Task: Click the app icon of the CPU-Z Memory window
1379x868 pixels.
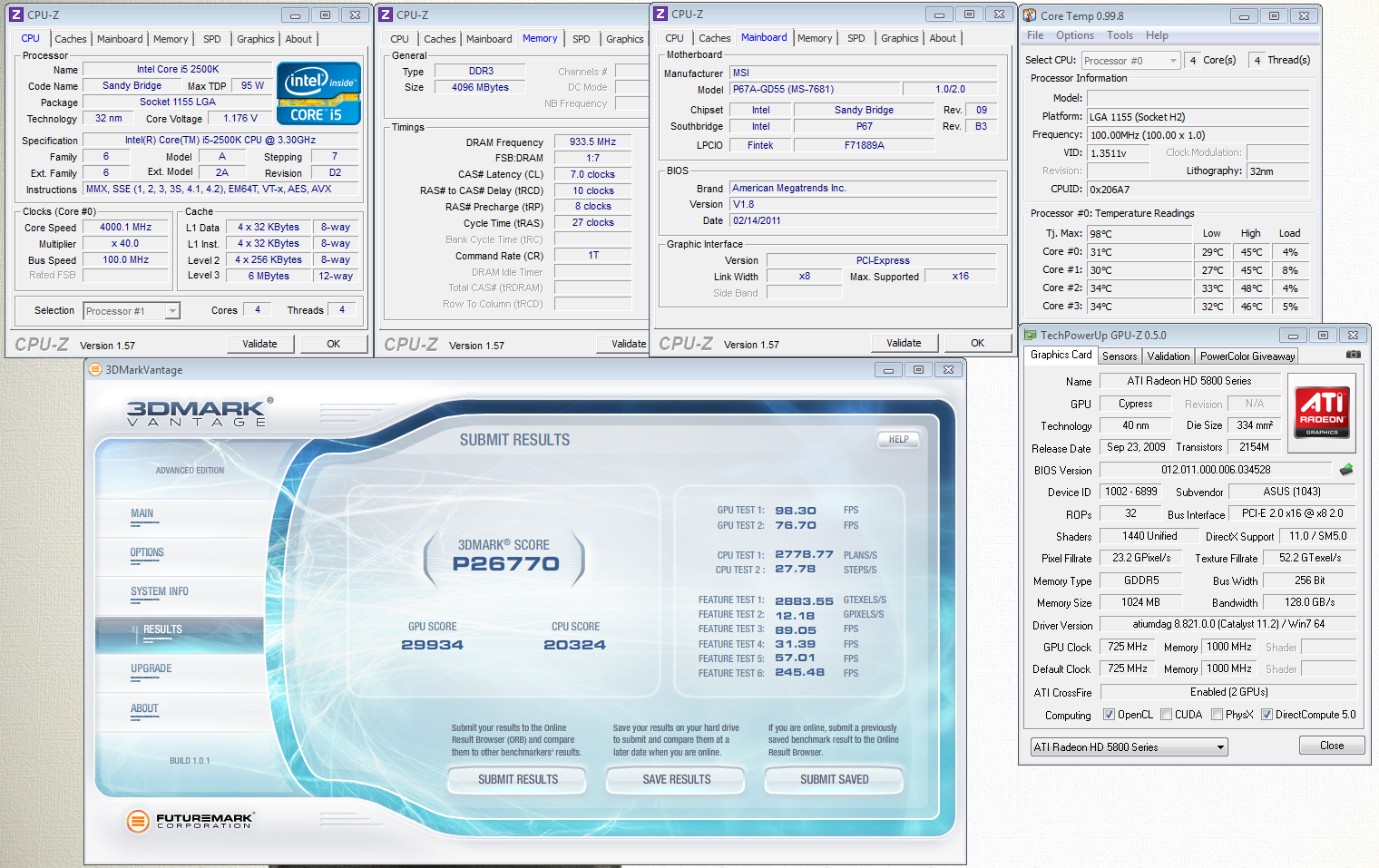Action: point(386,15)
